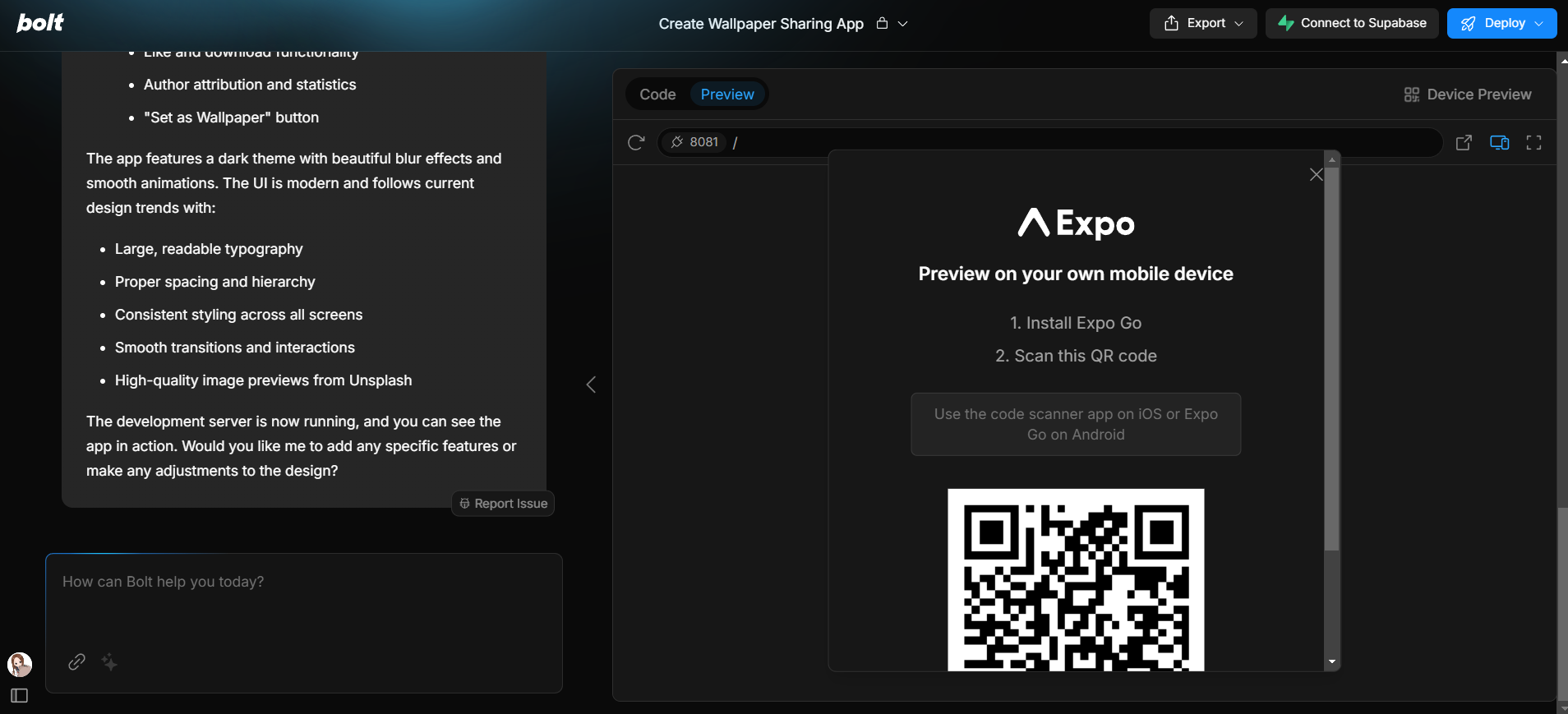The height and width of the screenshot is (714, 1568).
Task: Toggle responsive device mode icon
Action: (x=1499, y=143)
